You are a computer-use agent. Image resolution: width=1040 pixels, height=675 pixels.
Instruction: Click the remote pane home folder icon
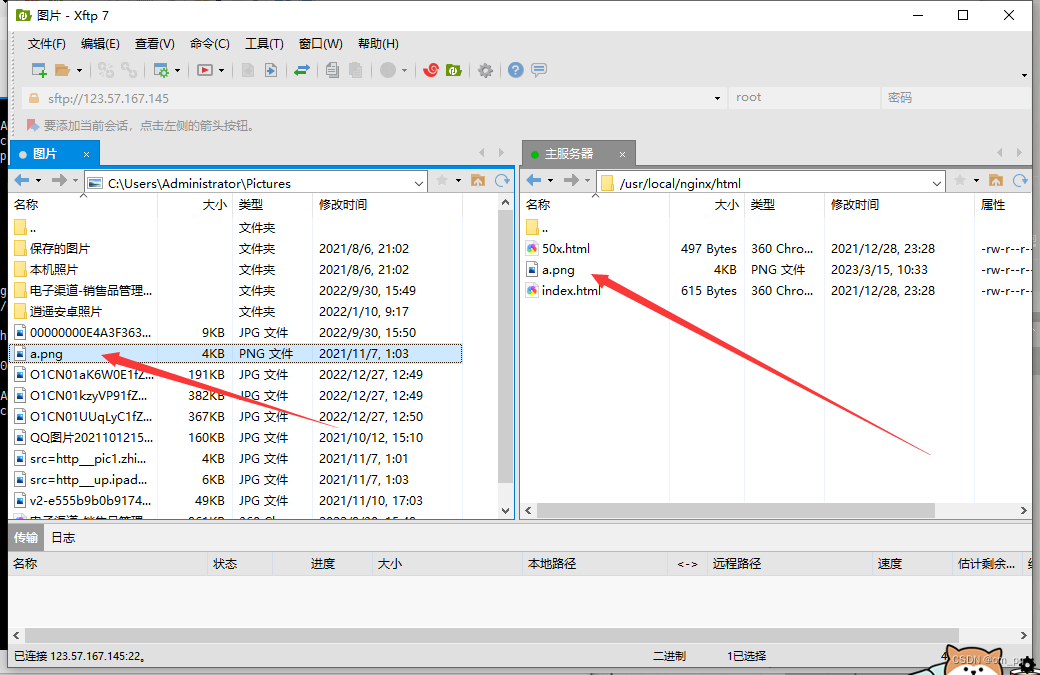[996, 180]
